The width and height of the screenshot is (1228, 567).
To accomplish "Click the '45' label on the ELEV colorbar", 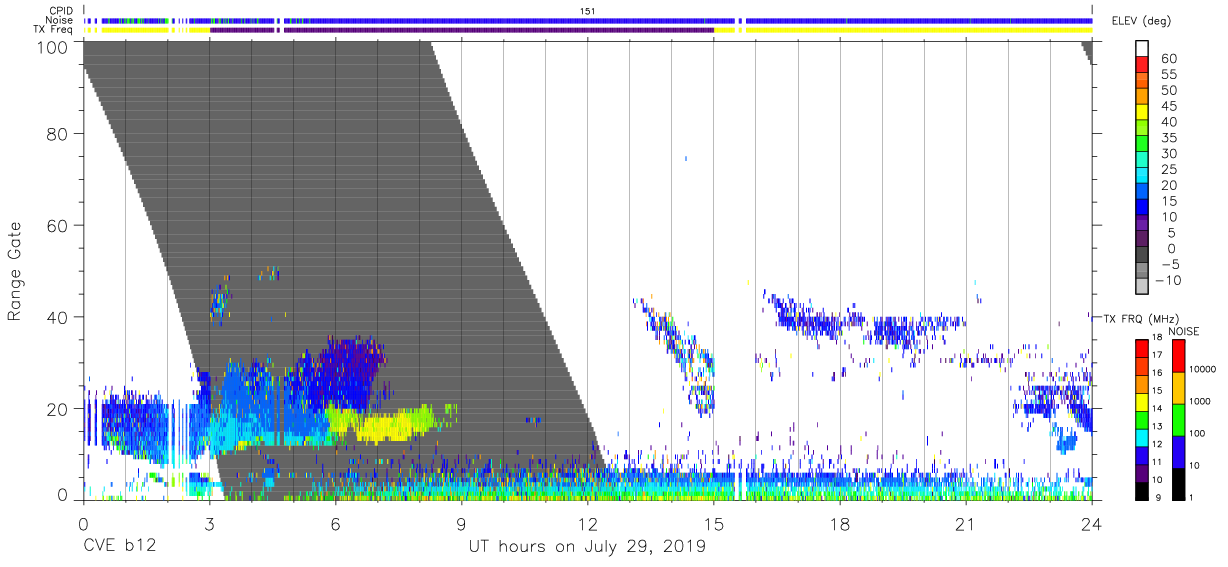I will tap(1169, 106).
